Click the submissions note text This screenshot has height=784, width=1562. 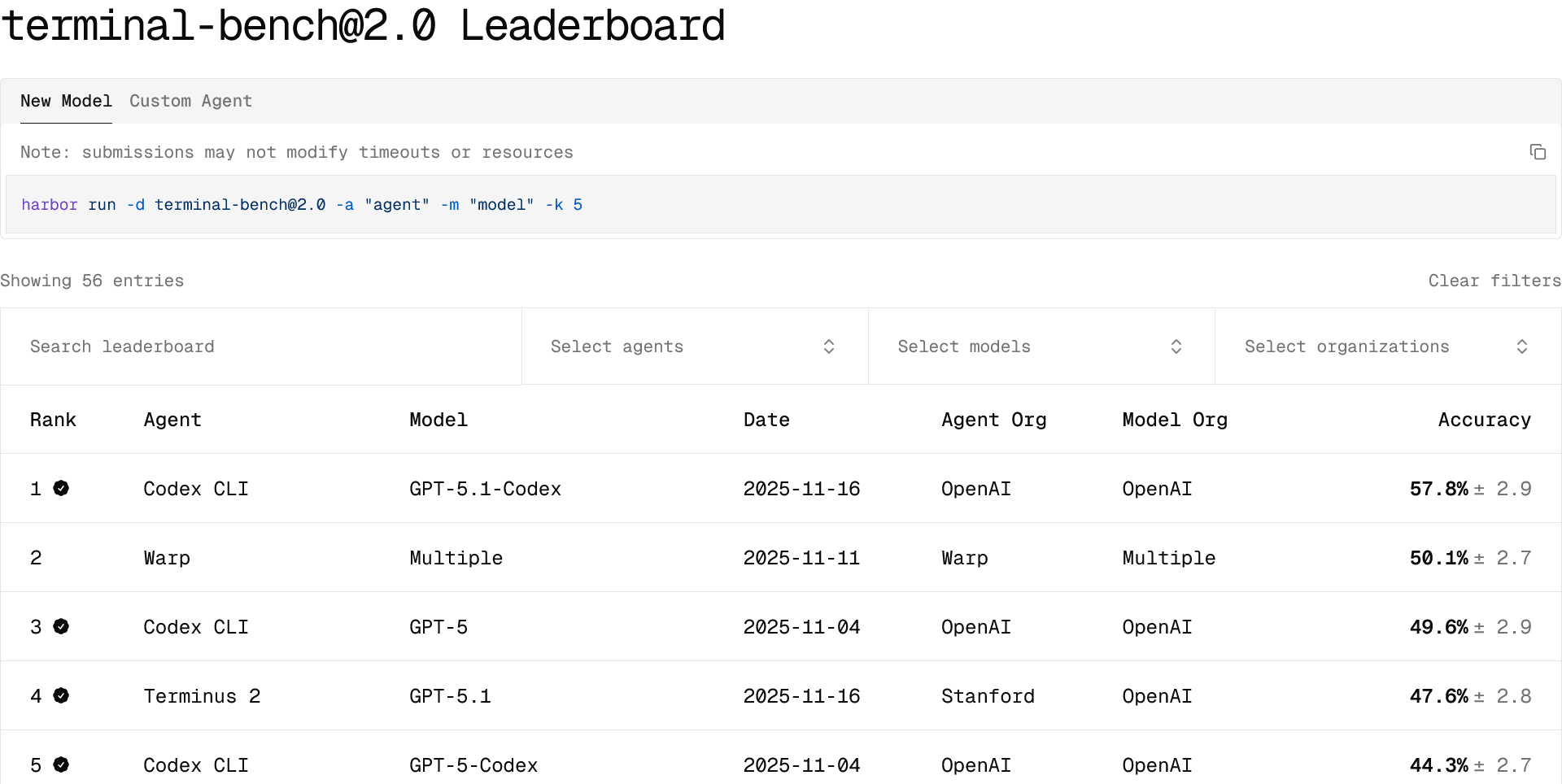(x=297, y=152)
